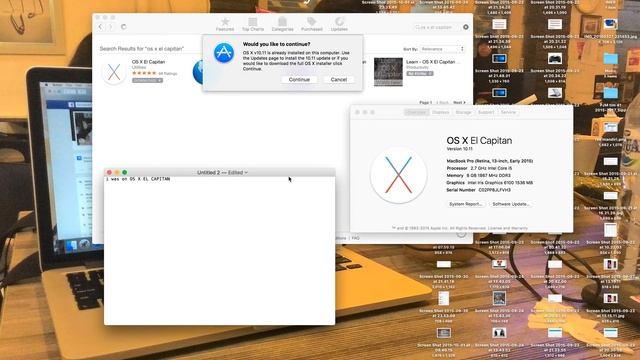The height and width of the screenshot is (360, 640).
Task: Click Cancel in the dialog
Action: click(x=339, y=80)
